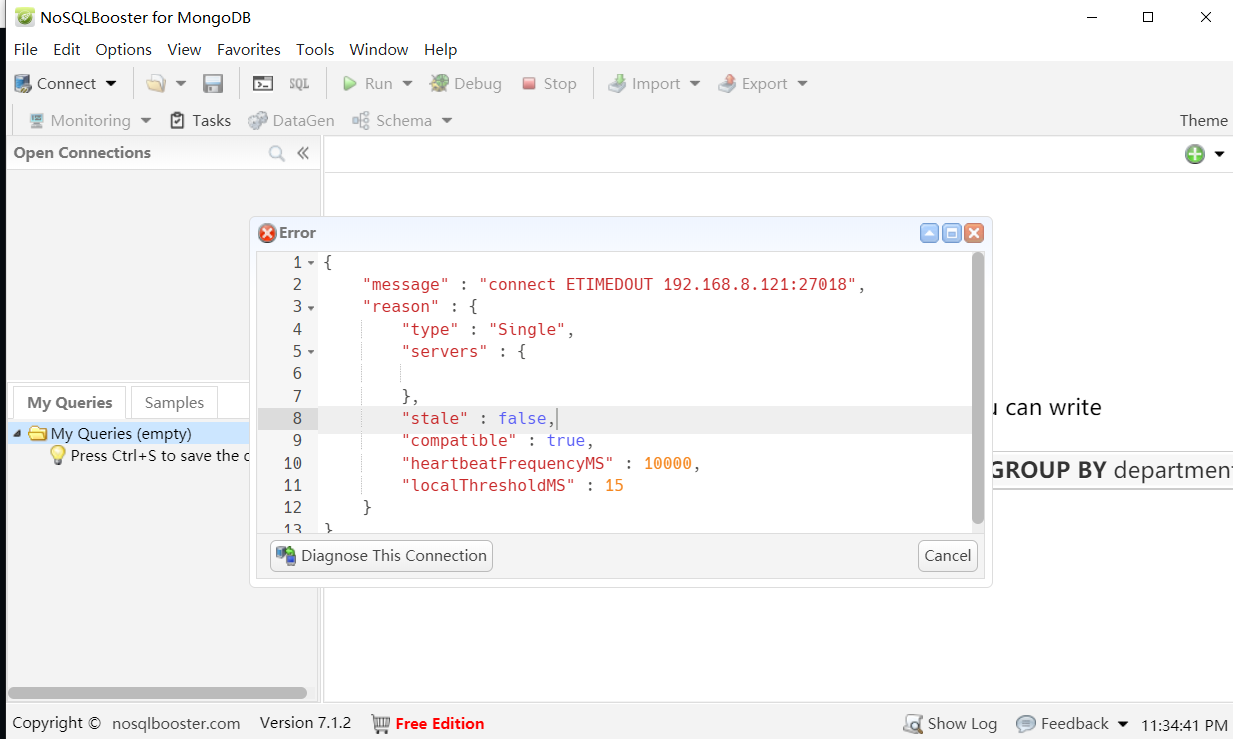Click the green add tab icon

pyautogui.click(x=1195, y=154)
